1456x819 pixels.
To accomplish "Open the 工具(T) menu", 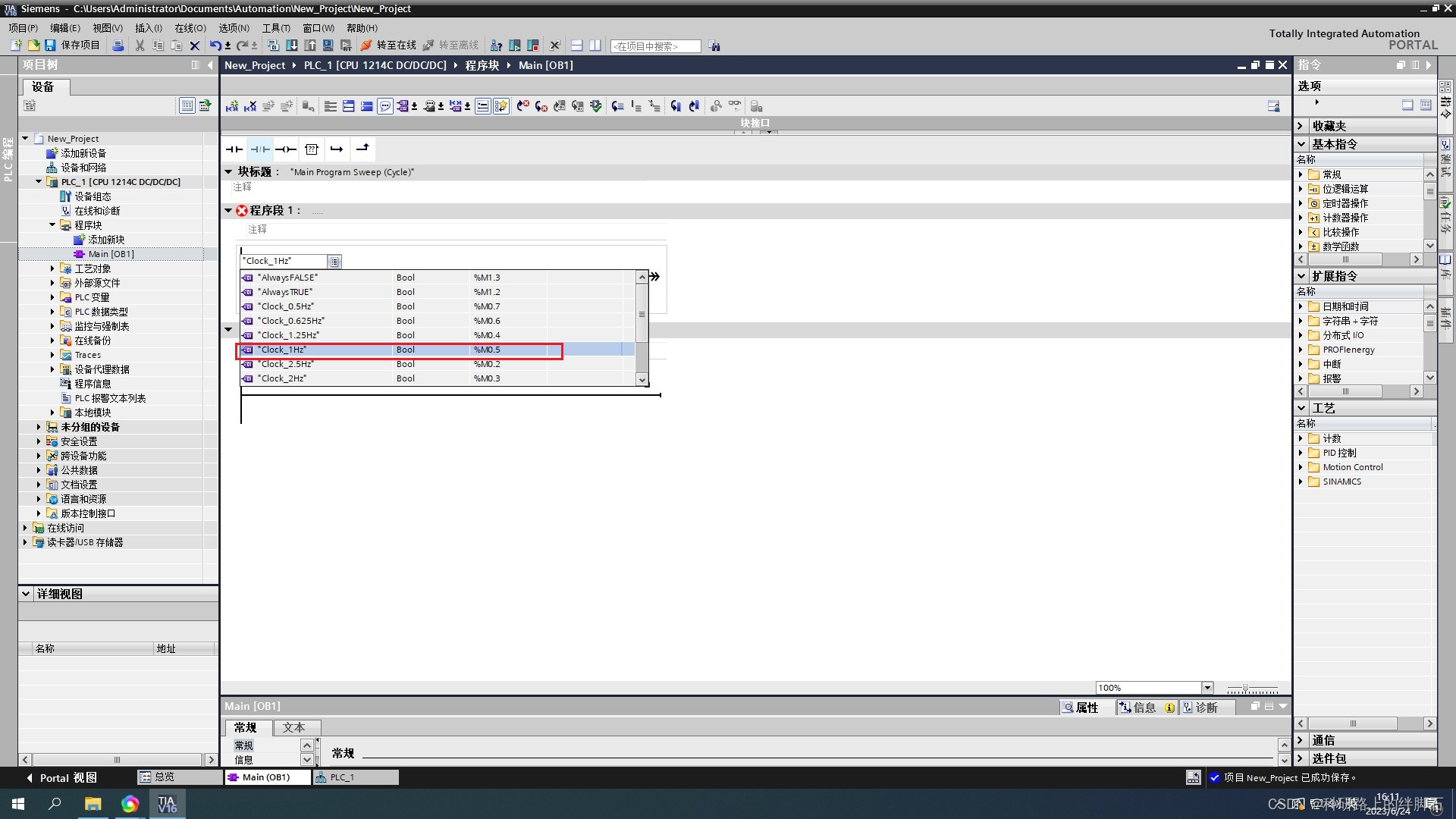I will [276, 28].
